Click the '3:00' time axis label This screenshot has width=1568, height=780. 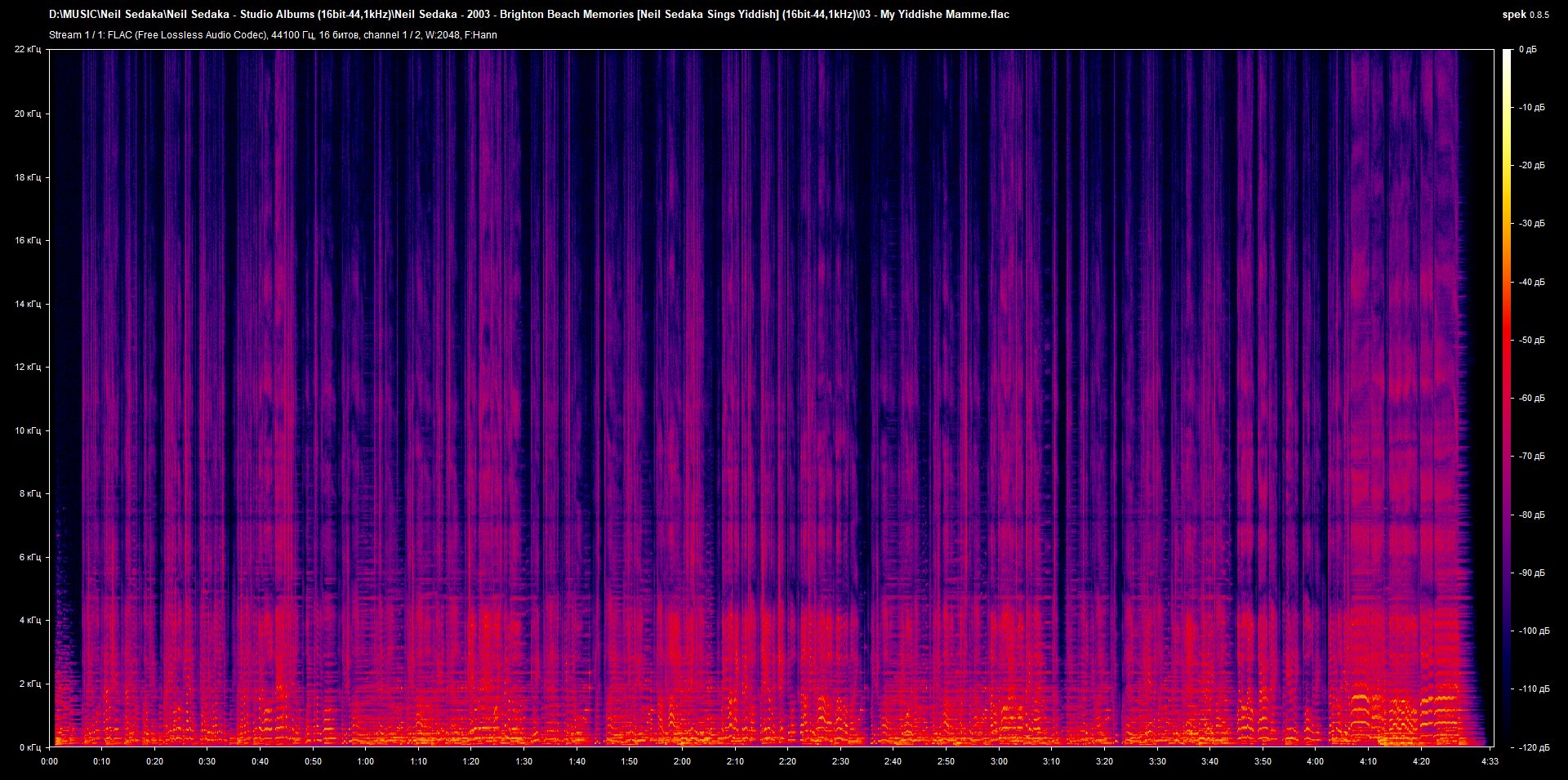point(999,761)
